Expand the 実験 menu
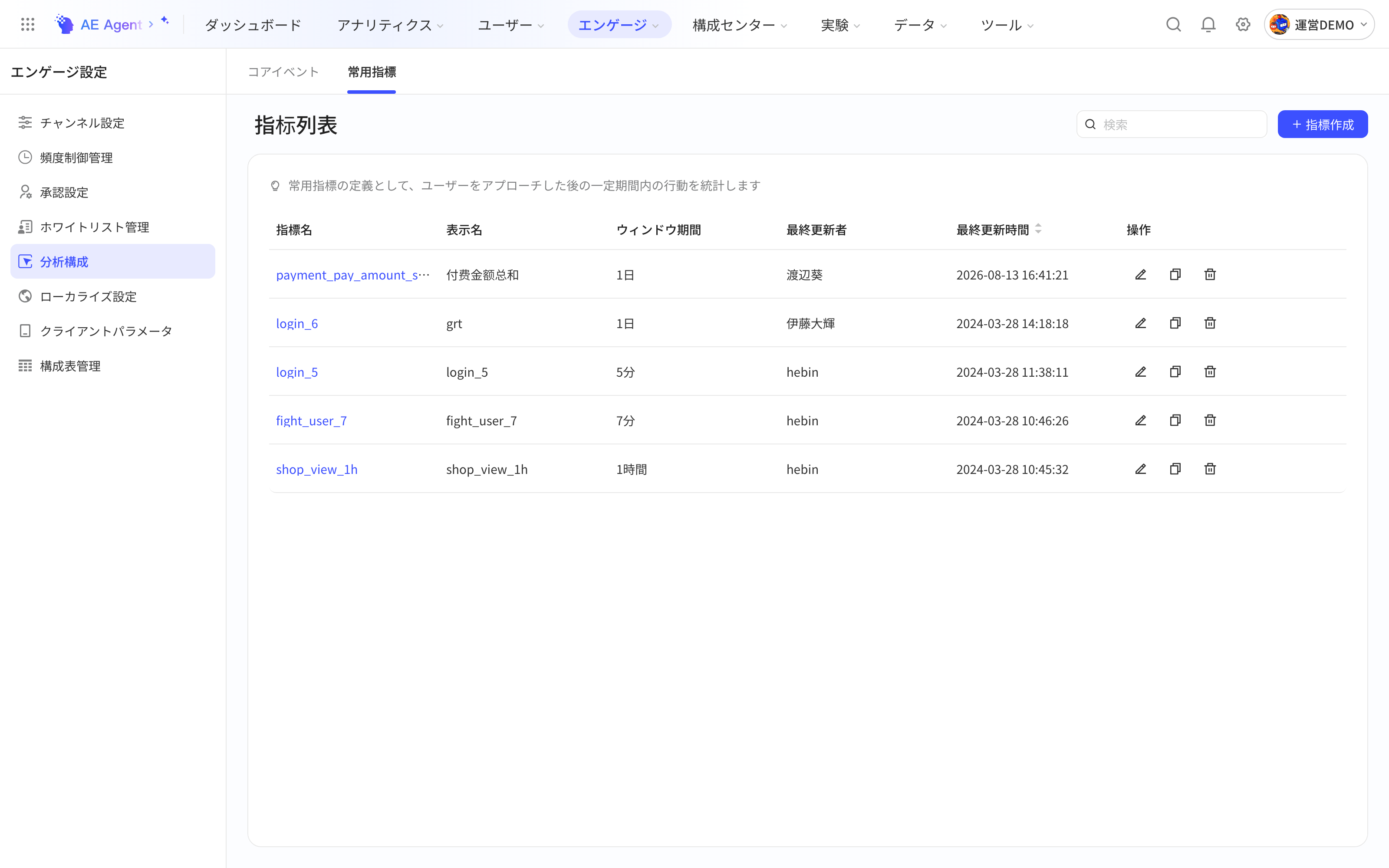Screen dimensions: 1389x868 click(840, 25)
